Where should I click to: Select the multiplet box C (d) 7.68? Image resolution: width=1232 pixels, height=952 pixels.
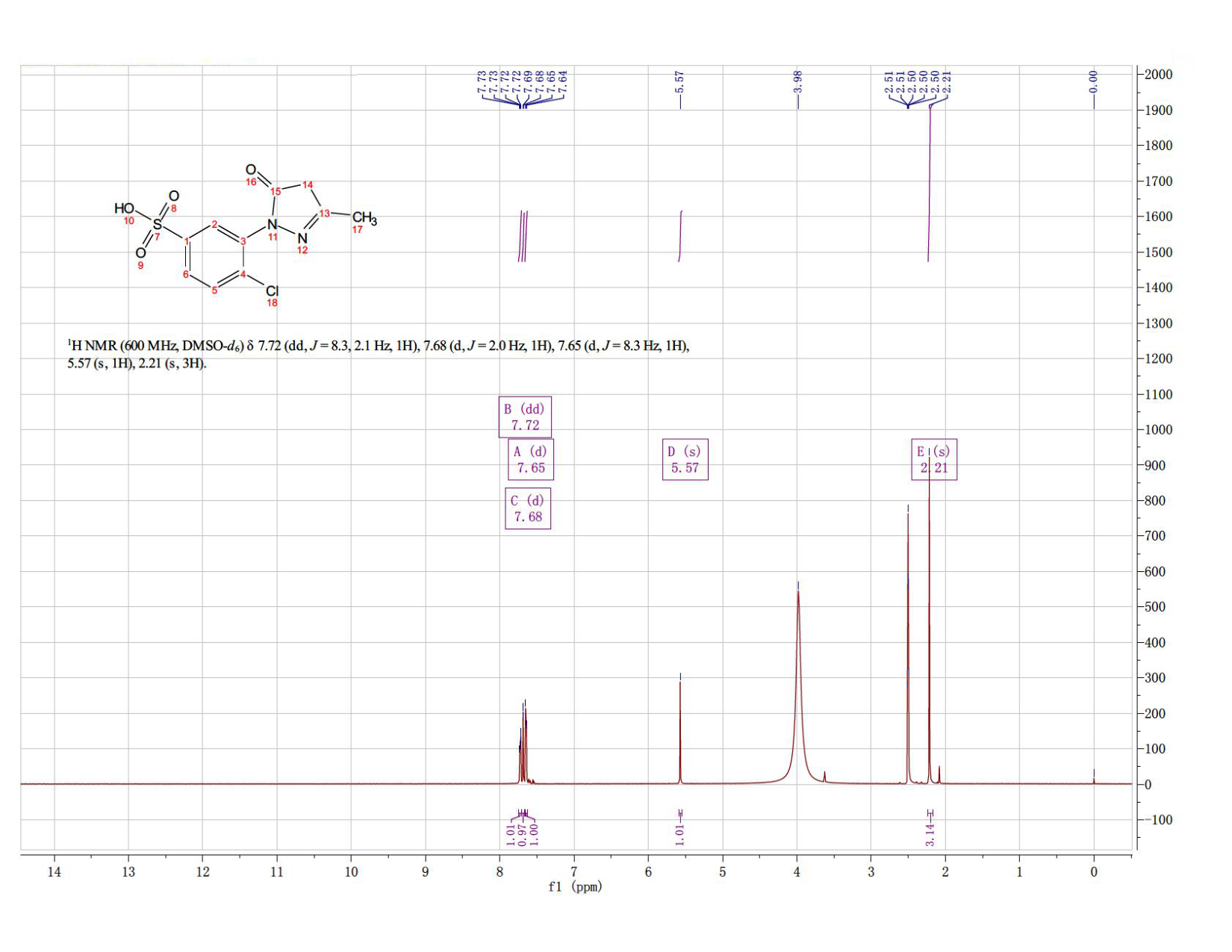point(528,508)
